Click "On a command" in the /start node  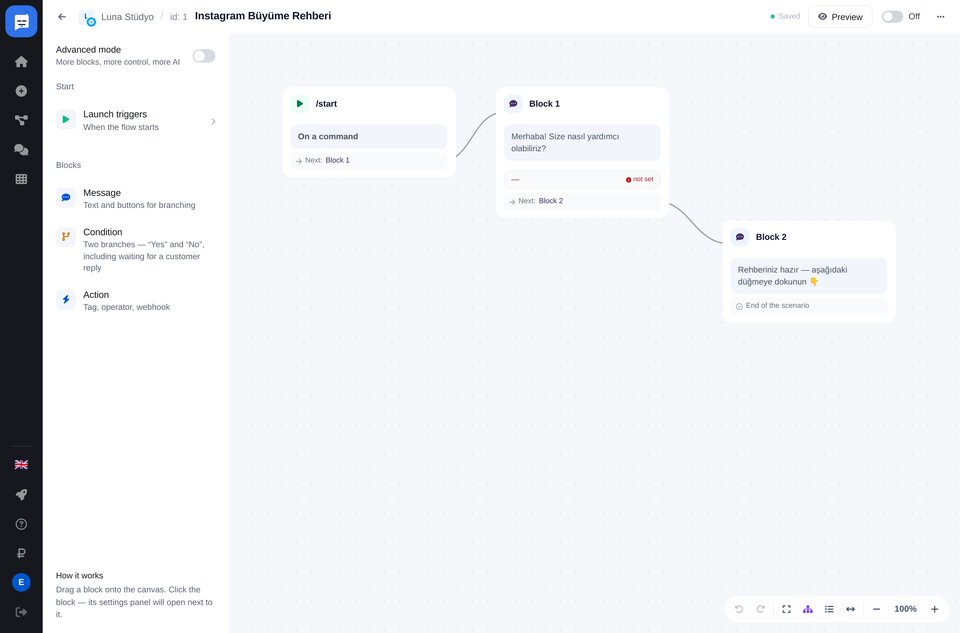pyautogui.click(x=369, y=137)
